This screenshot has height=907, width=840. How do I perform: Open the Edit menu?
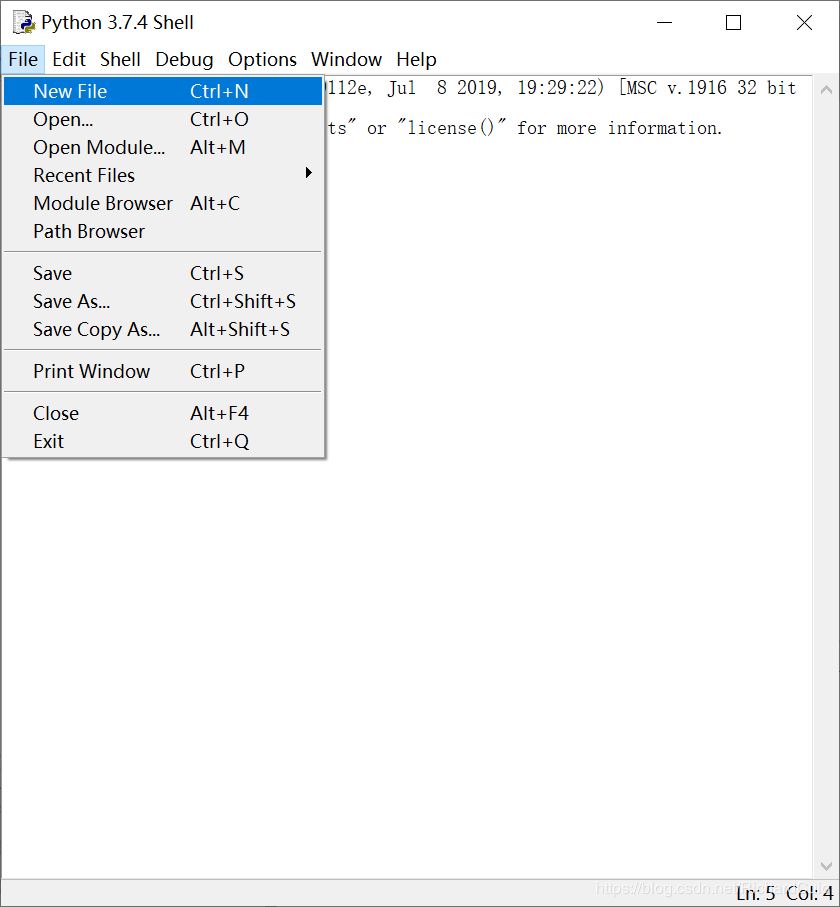[69, 60]
